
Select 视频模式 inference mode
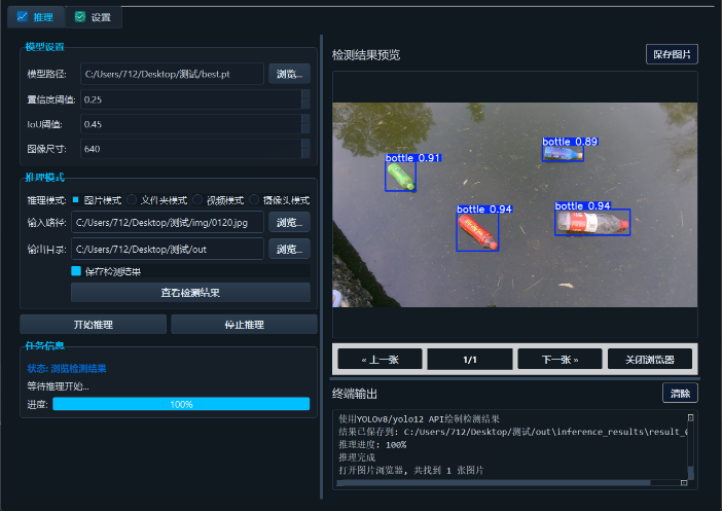click(219, 200)
